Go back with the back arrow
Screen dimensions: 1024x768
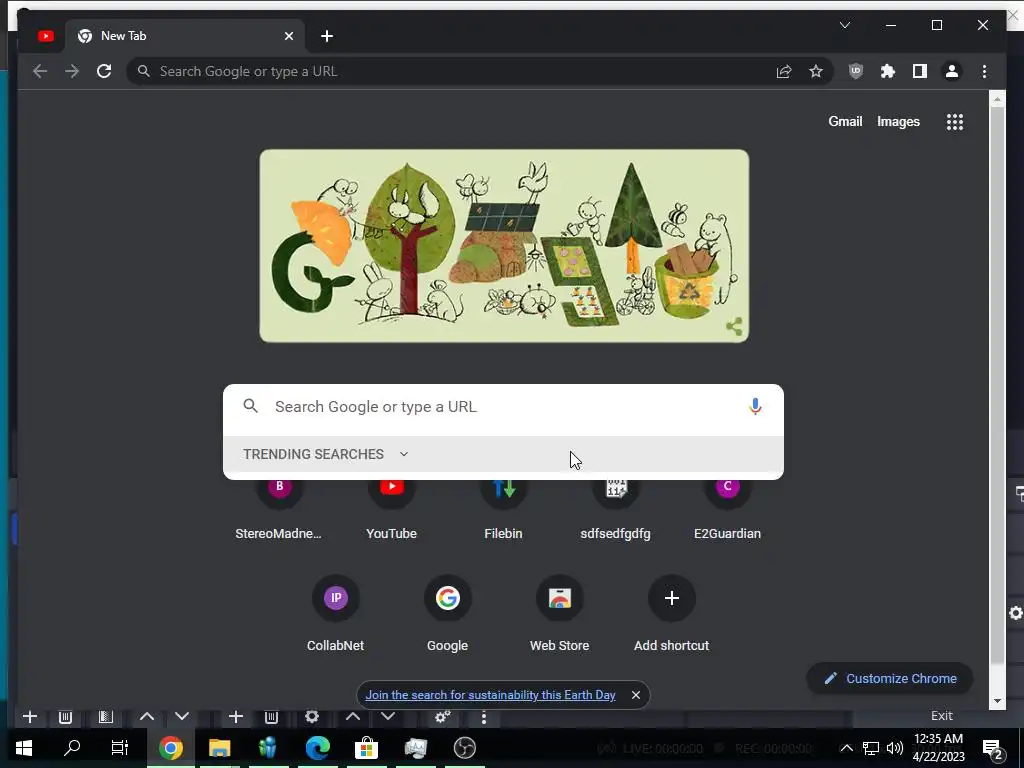click(x=40, y=71)
